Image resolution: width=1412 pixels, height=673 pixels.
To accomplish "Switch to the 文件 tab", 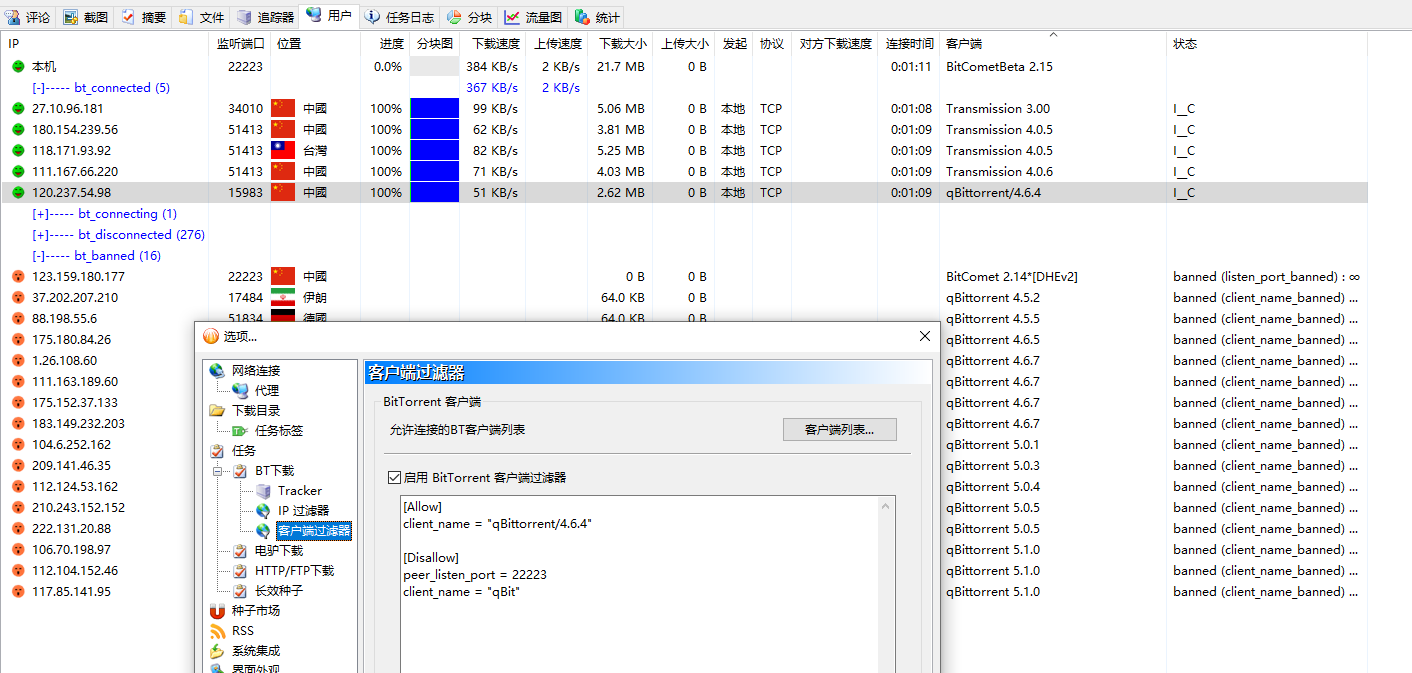I will pos(201,17).
